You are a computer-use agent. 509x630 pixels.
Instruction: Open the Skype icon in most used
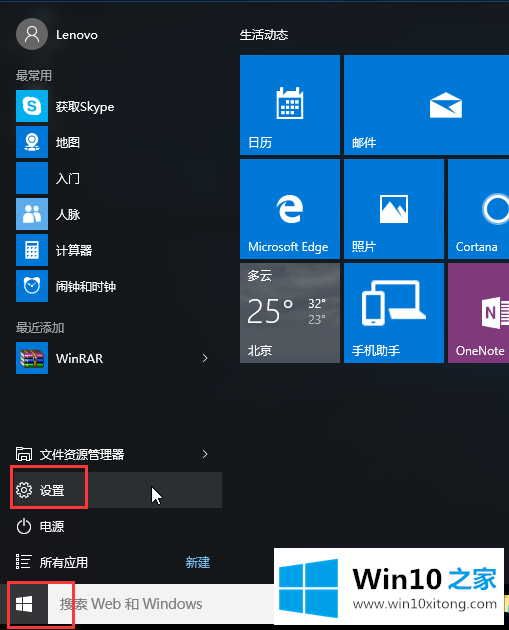pos(32,106)
